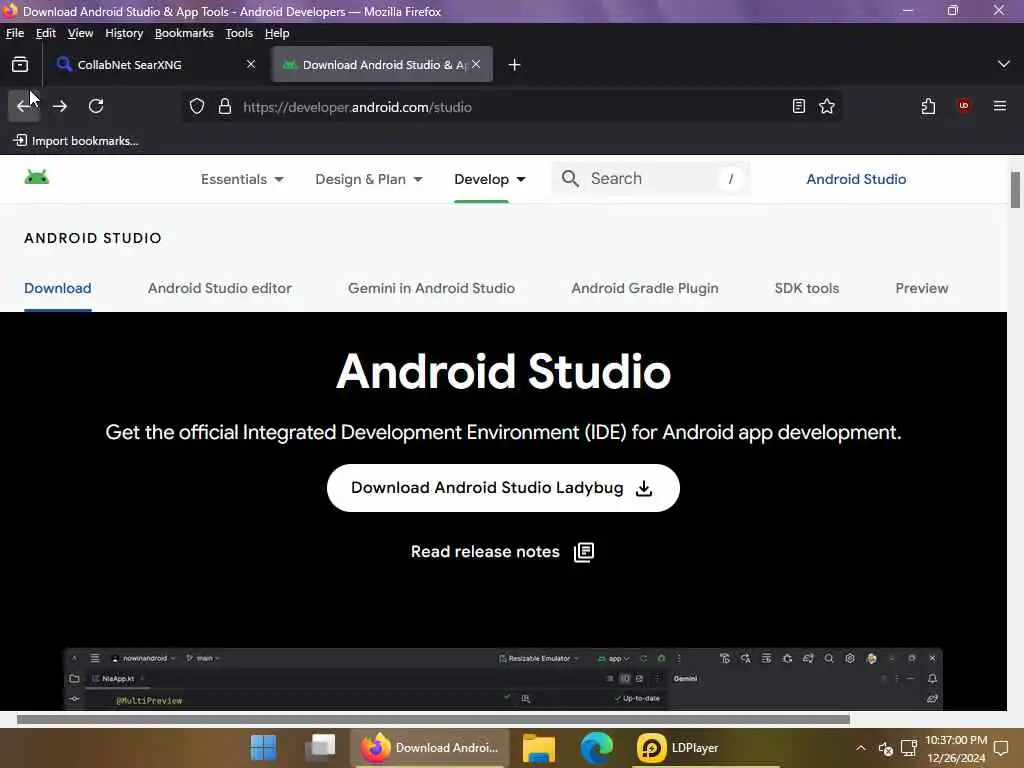Screen dimensions: 1024x768
Task: Click the page vertical scrollbar thumb
Action: (1015, 190)
